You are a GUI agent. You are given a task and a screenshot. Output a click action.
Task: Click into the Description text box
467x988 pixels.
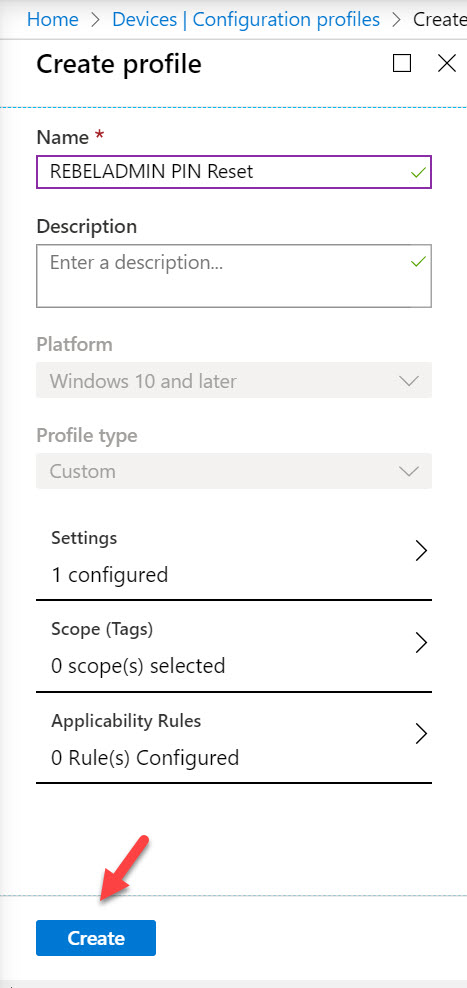[x=234, y=276]
